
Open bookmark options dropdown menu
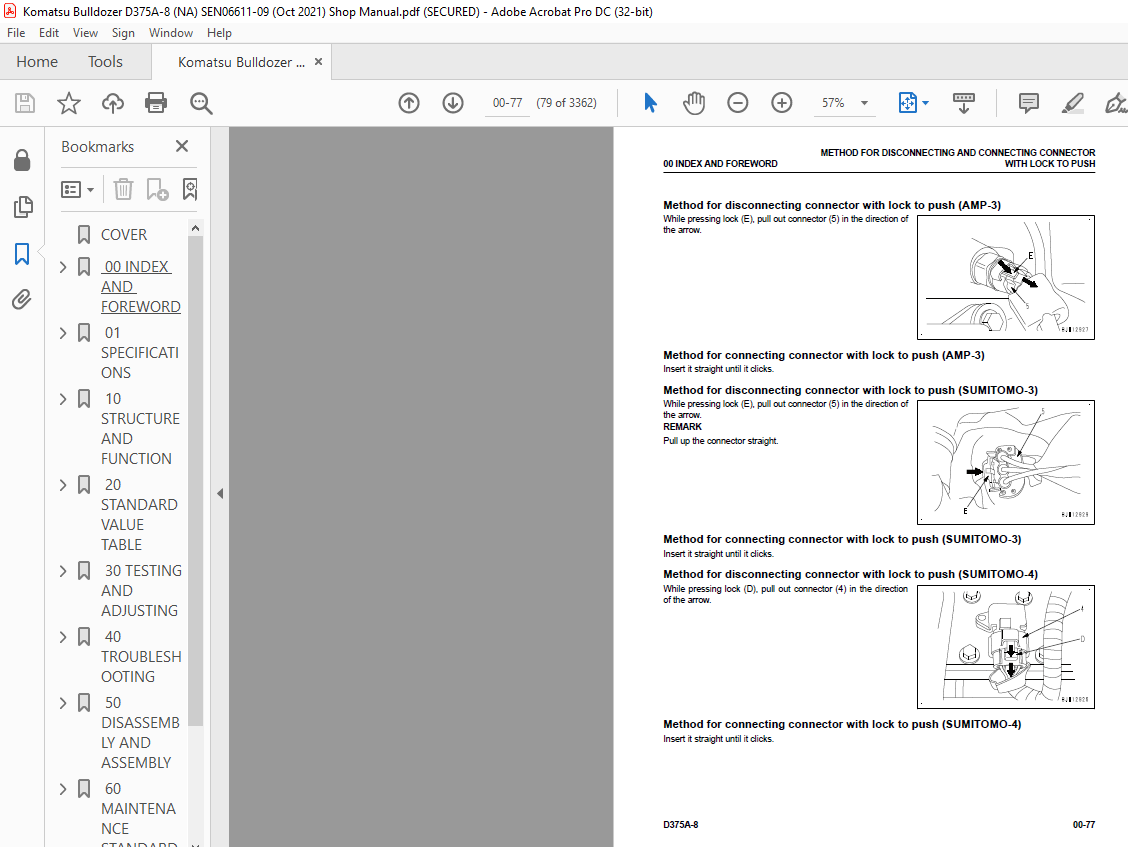[x=78, y=189]
